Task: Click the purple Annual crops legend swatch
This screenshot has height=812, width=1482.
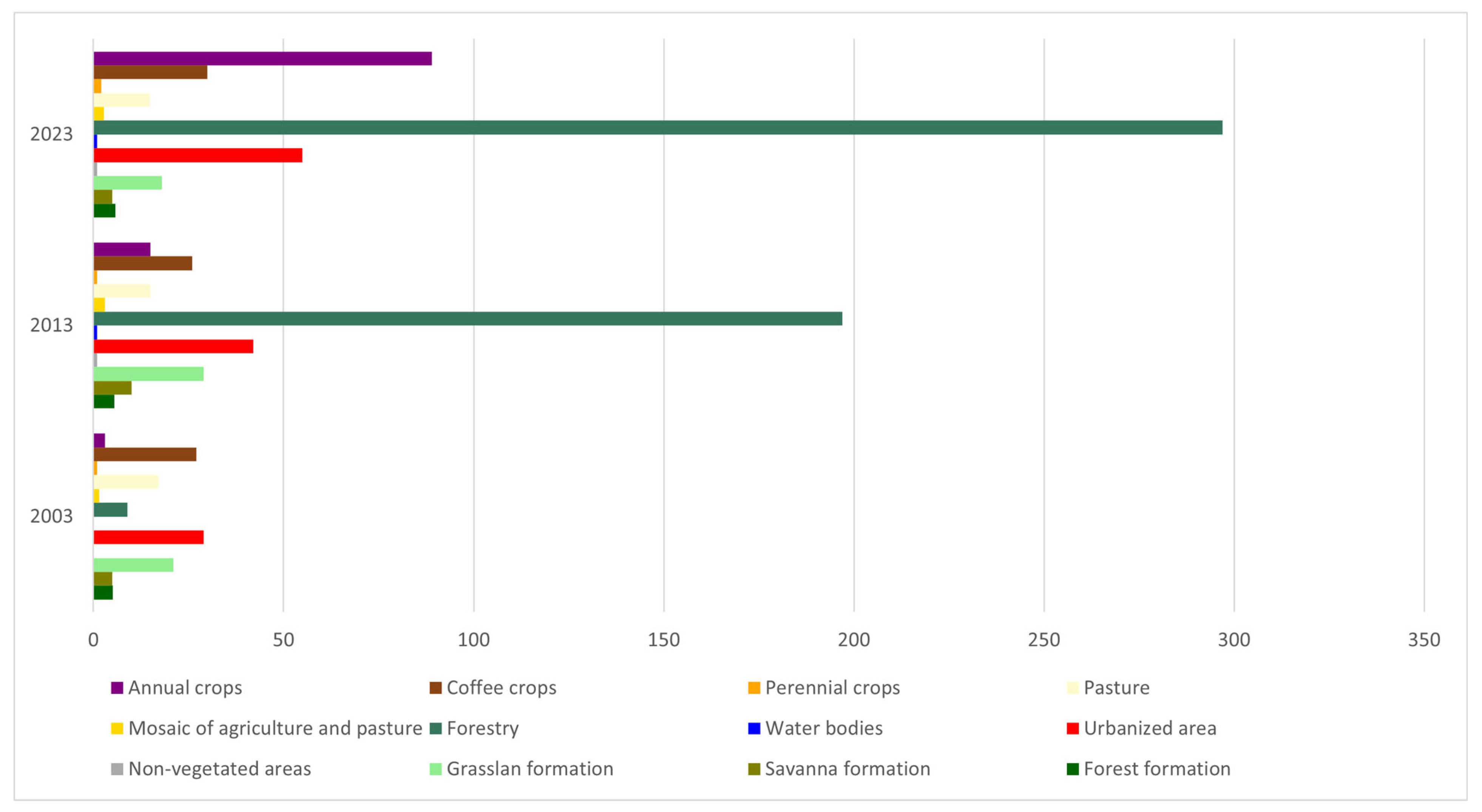Action: click(x=117, y=688)
